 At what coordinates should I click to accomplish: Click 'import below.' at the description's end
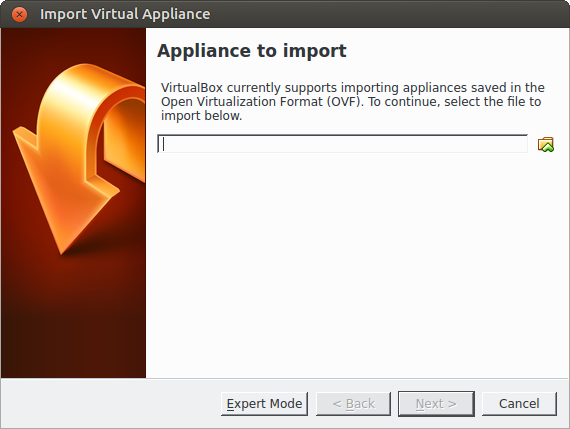[201, 116]
